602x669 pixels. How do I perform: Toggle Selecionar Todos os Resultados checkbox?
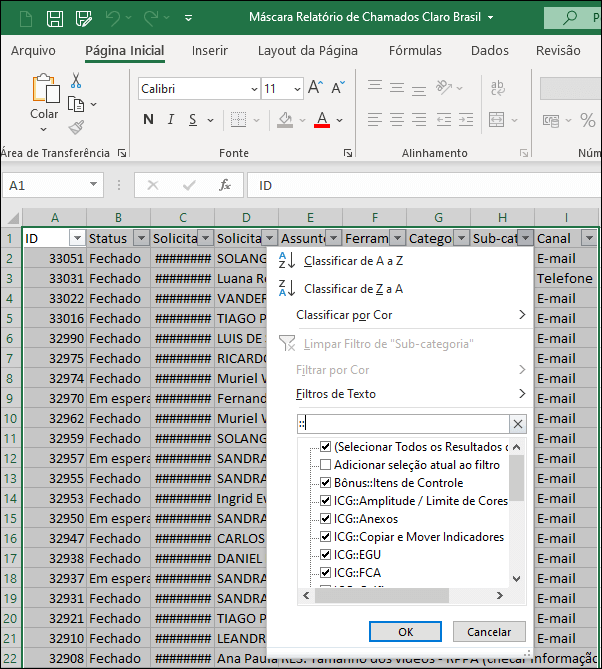click(326, 447)
